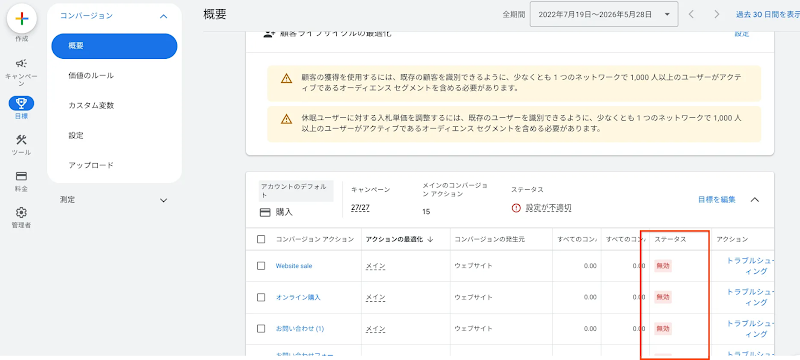Click the メインのコンバージョン アクション count 15

pyautogui.click(x=426, y=212)
